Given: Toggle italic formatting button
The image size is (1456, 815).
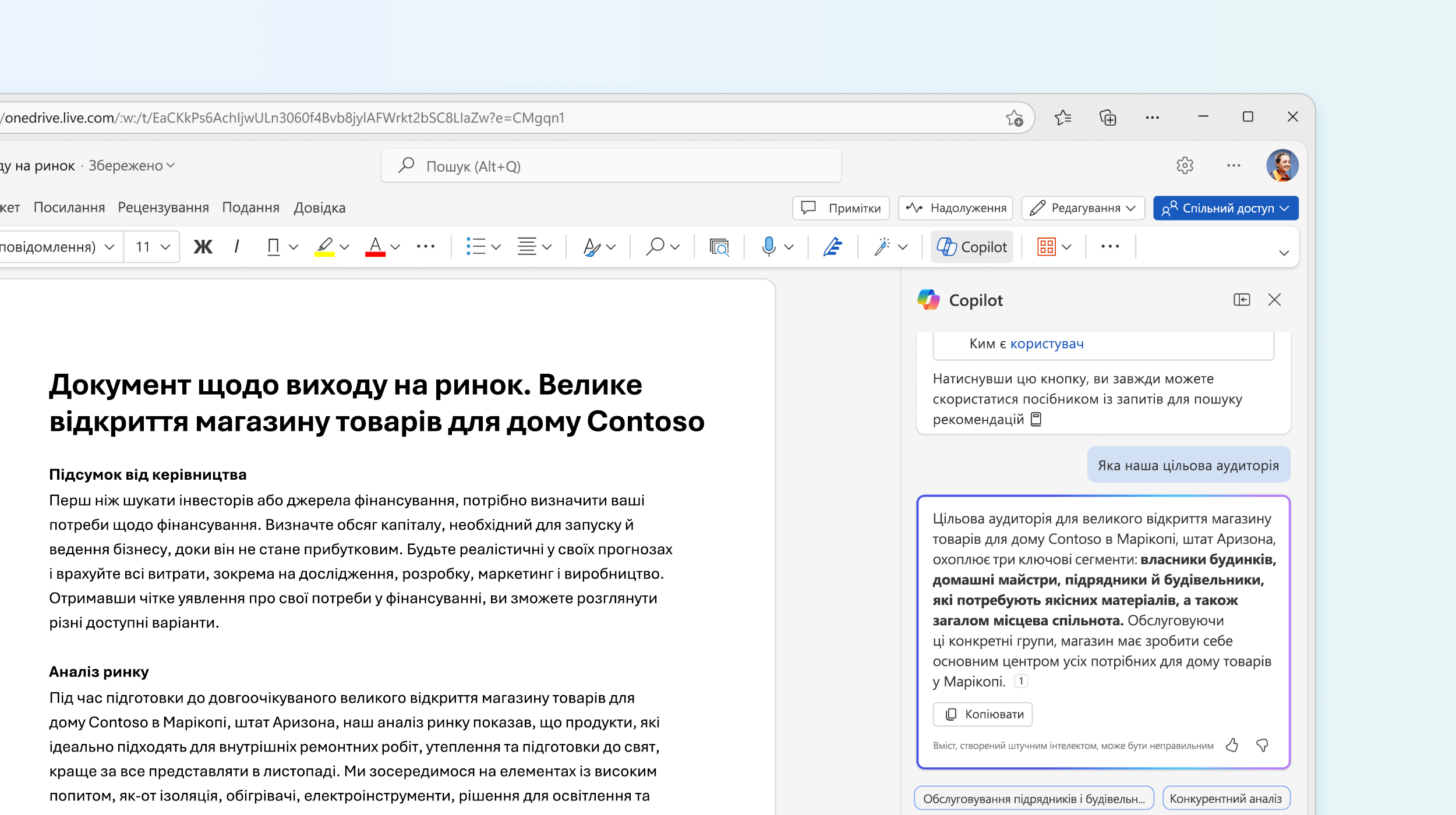Looking at the screenshot, I should [236, 247].
